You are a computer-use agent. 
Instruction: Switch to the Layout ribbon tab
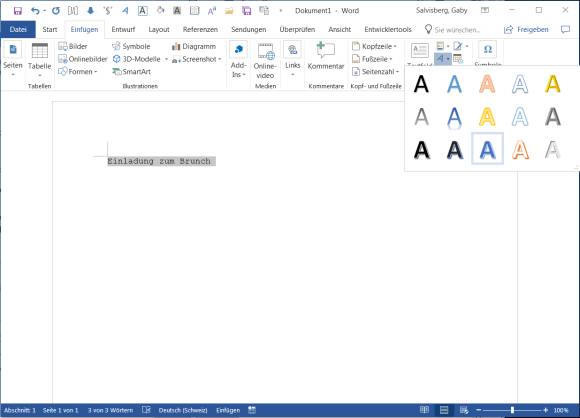[x=159, y=30]
